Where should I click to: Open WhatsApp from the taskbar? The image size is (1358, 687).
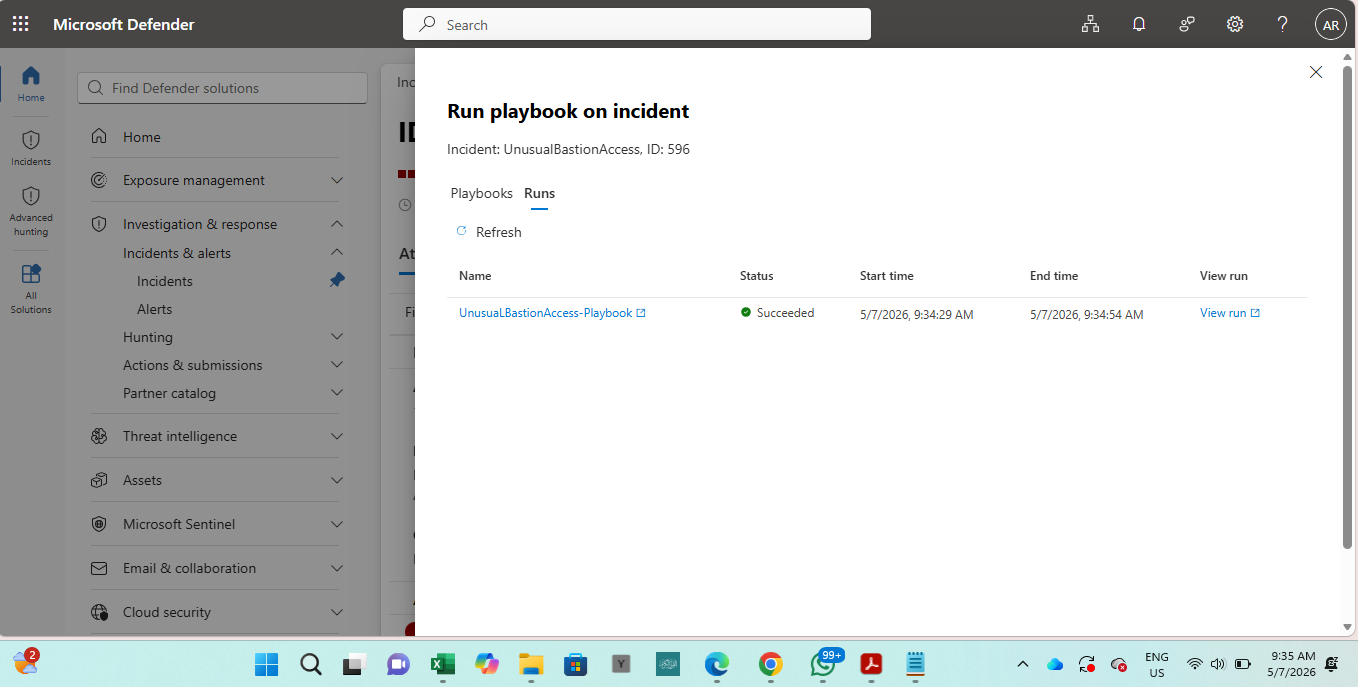(x=823, y=664)
